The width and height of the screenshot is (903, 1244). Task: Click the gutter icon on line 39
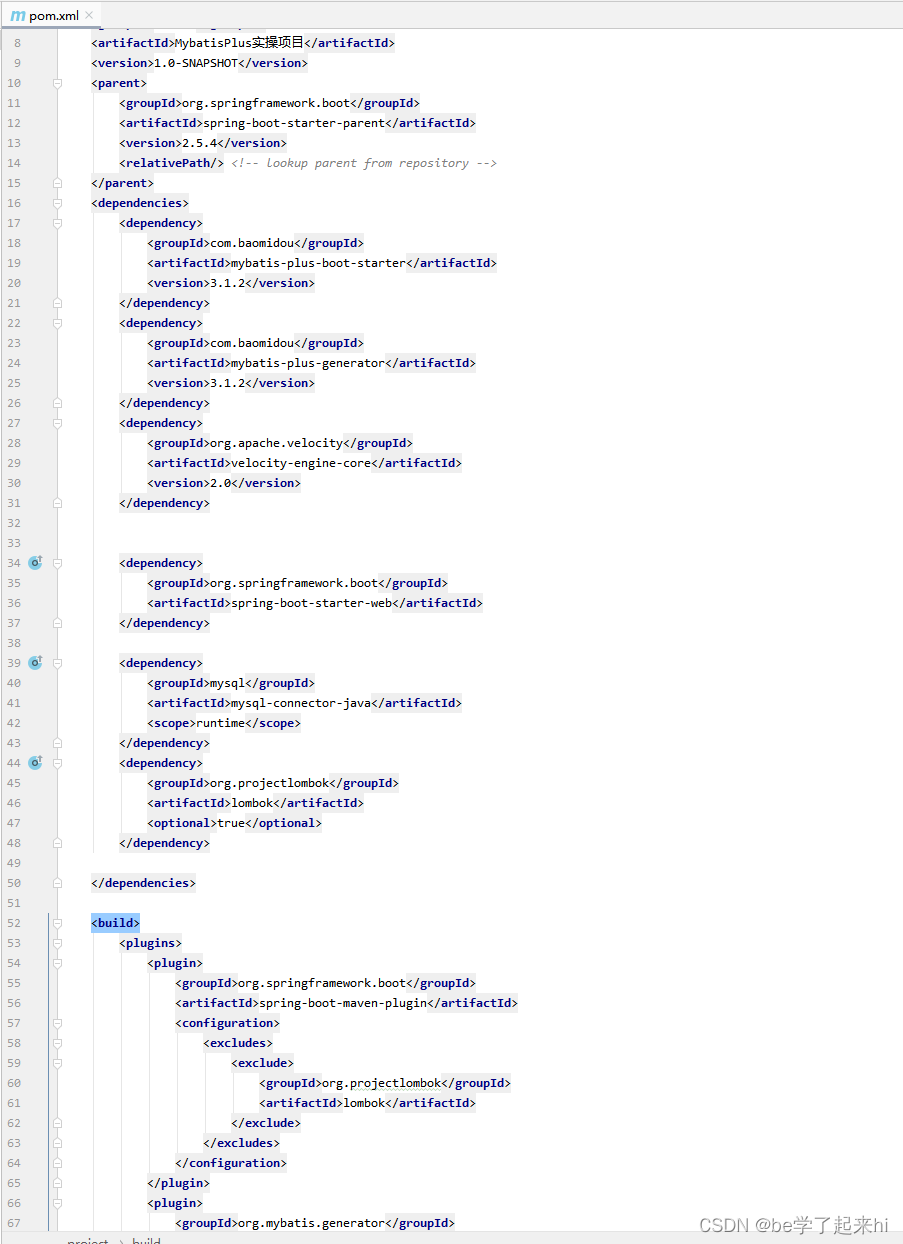35,663
